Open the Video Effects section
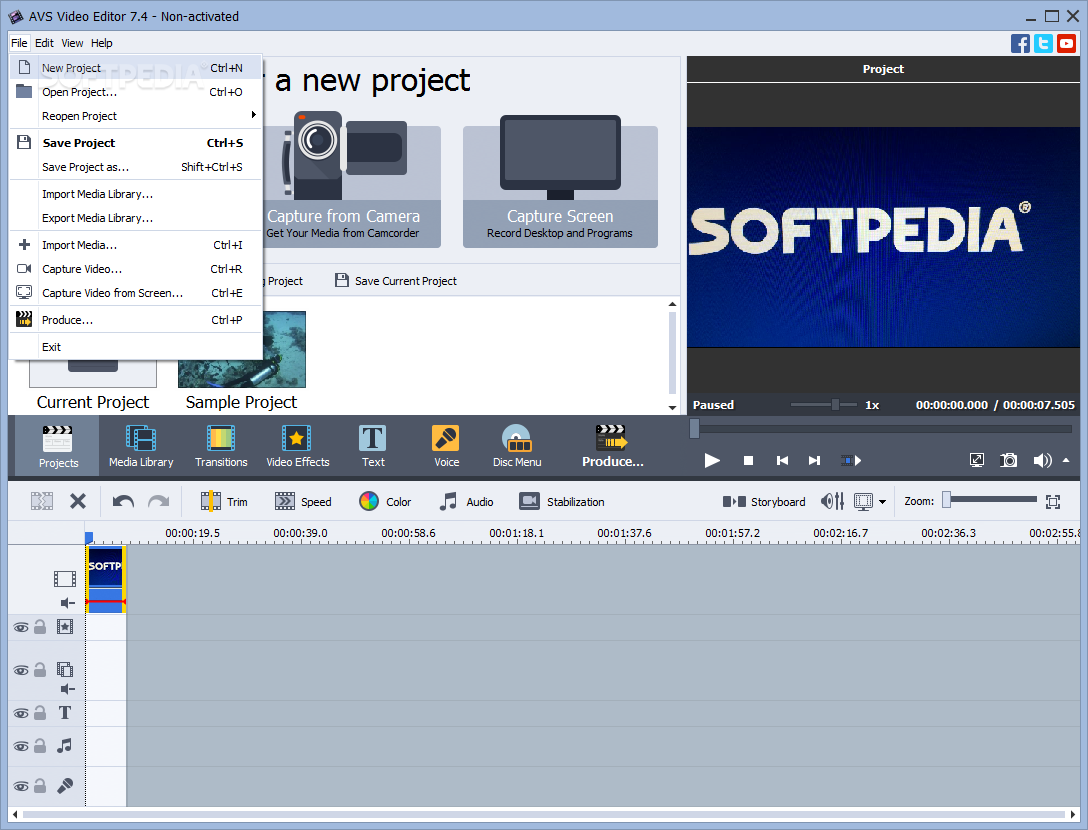The image size is (1088, 830). coord(298,446)
